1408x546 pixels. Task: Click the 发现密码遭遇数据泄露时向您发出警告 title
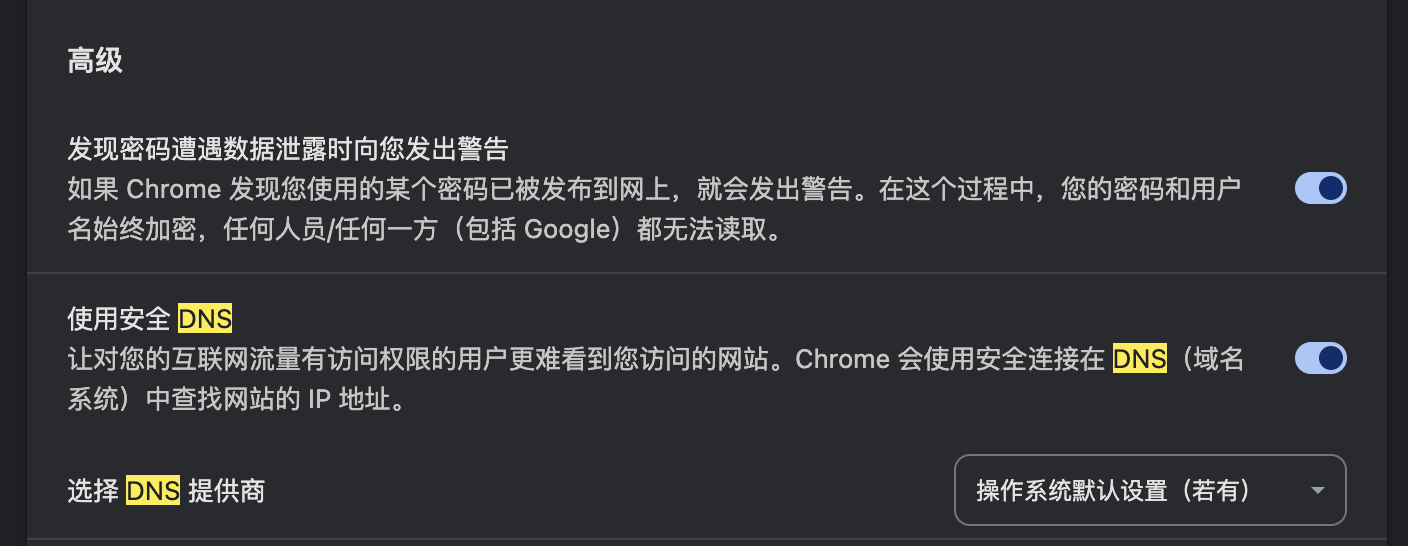(x=288, y=150)
